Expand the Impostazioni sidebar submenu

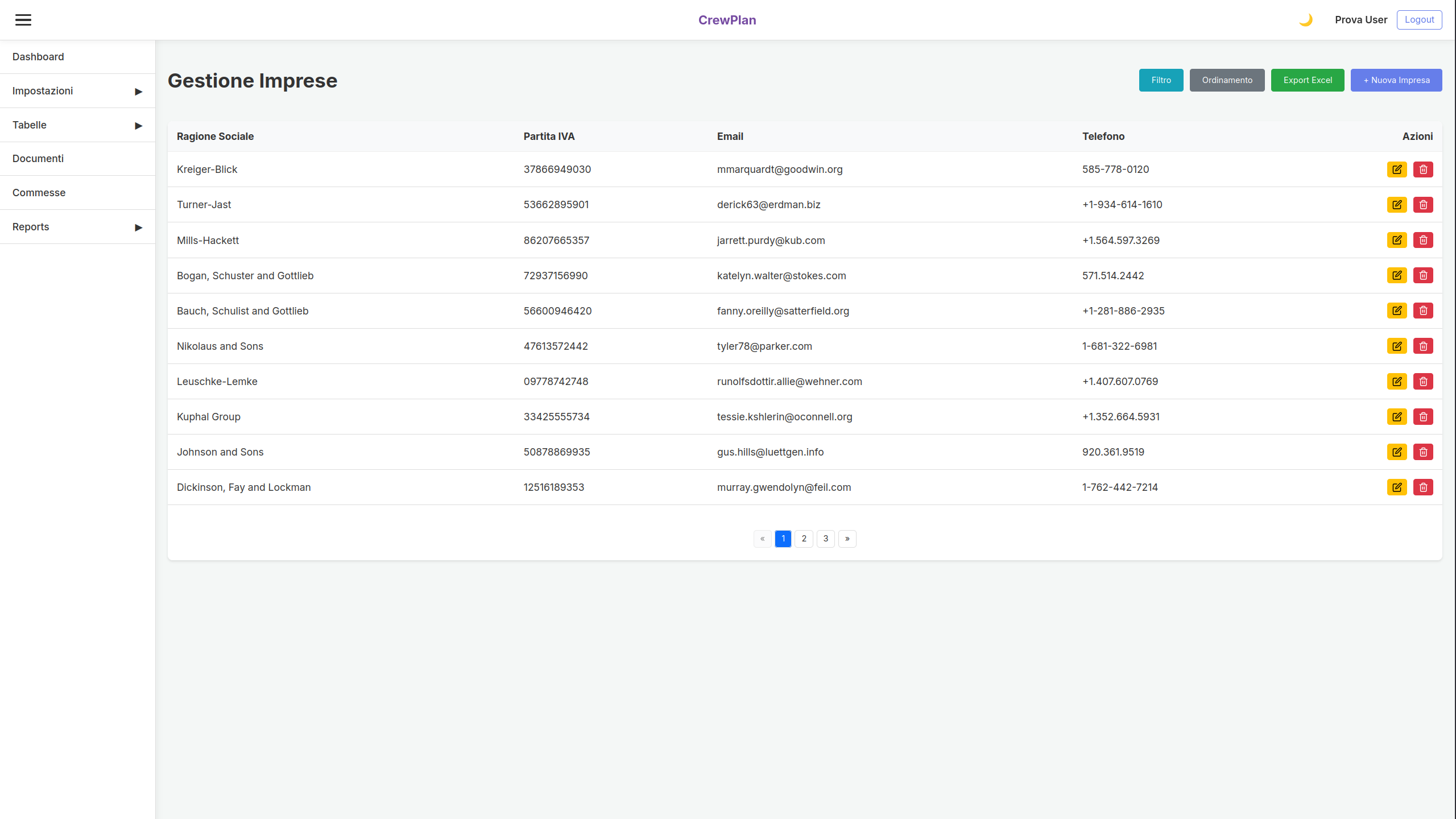tap(77, 91)
